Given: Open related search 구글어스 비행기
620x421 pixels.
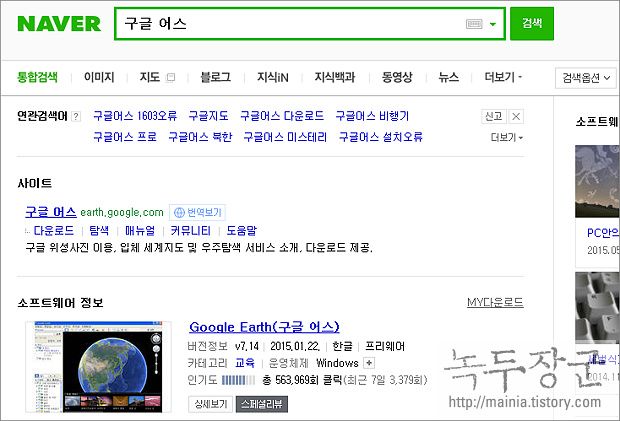Looking at the screenshot, I should point(372,116).
